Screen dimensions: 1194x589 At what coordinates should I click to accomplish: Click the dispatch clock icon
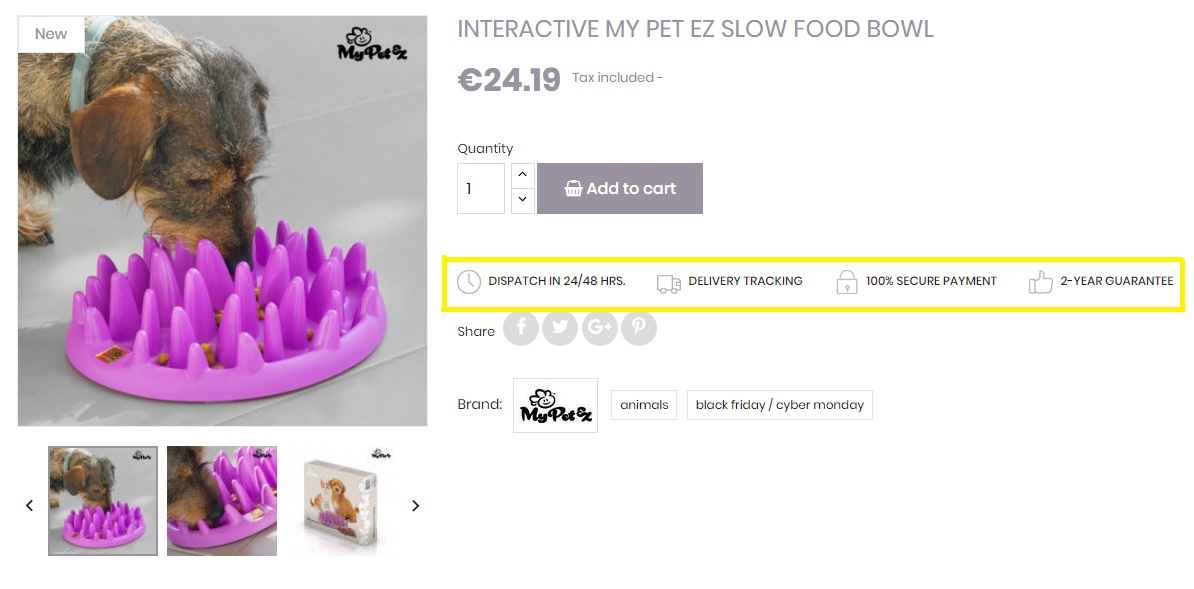point(468,282)
